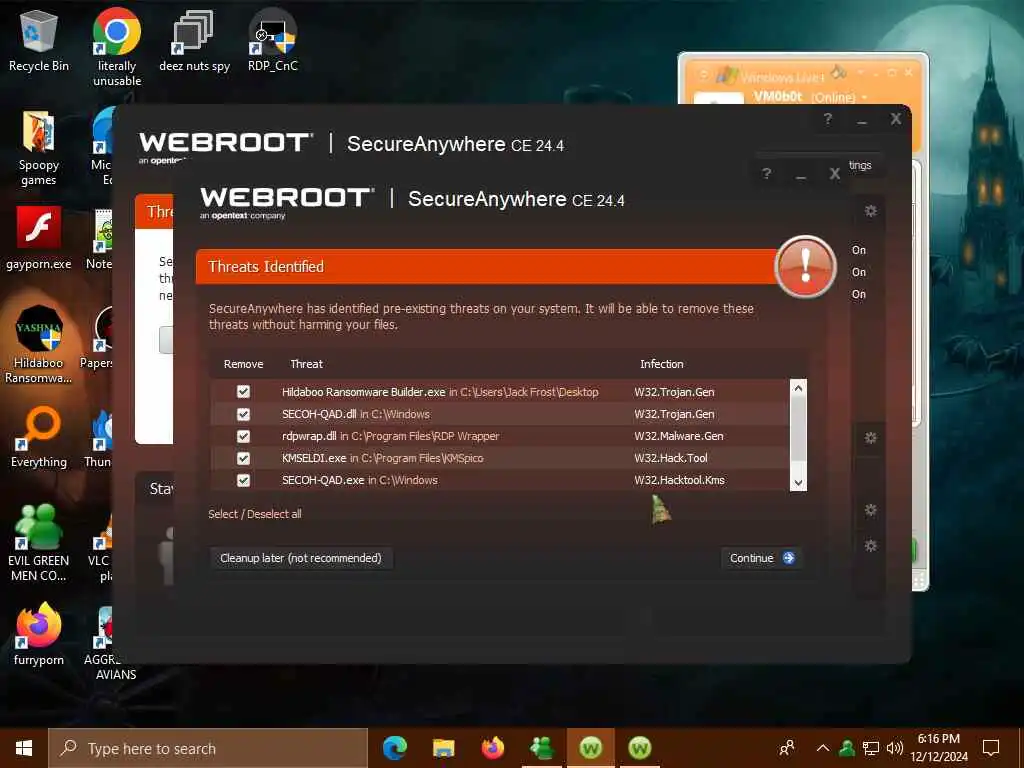Open the RDP_CnC desktop icon
Screen dimensions: 1024x768
(273, 41)
